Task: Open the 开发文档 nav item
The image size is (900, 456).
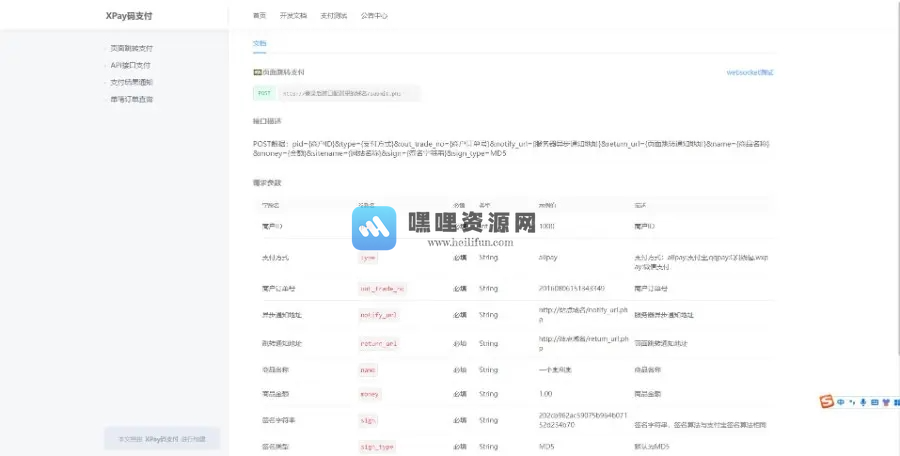Action: 293,16
